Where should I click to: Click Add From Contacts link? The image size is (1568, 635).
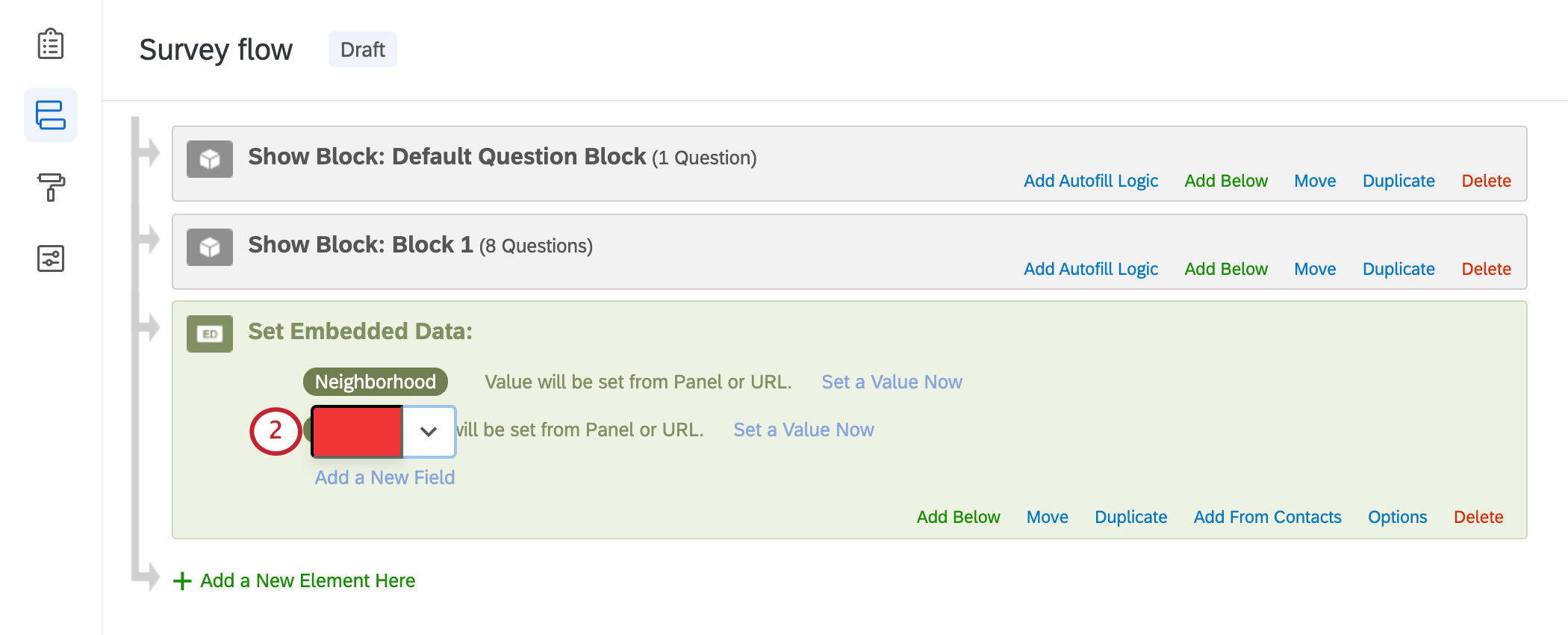[x=1267, y=517]
